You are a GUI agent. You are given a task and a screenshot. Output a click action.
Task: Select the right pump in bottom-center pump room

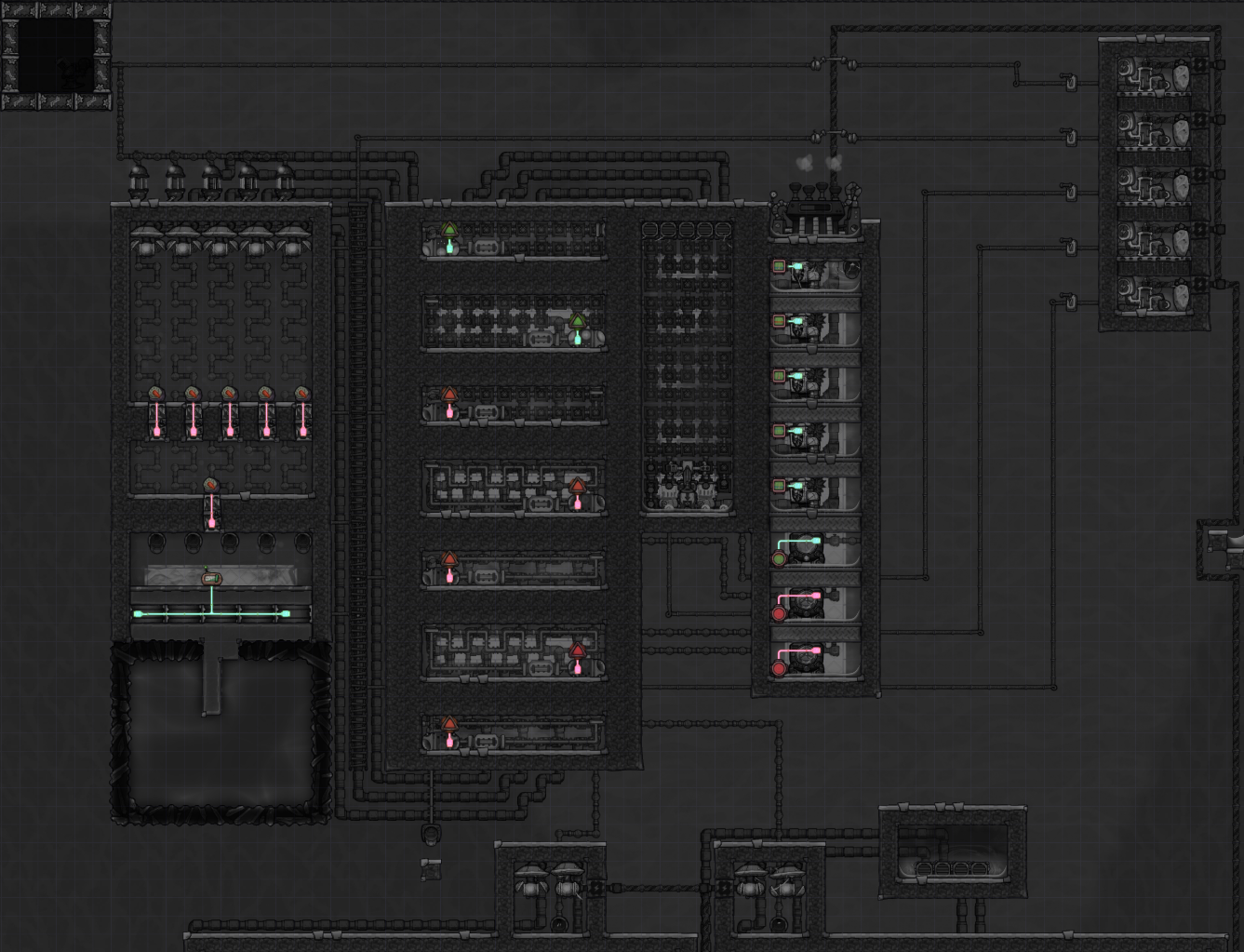click(x=787, y=879)
